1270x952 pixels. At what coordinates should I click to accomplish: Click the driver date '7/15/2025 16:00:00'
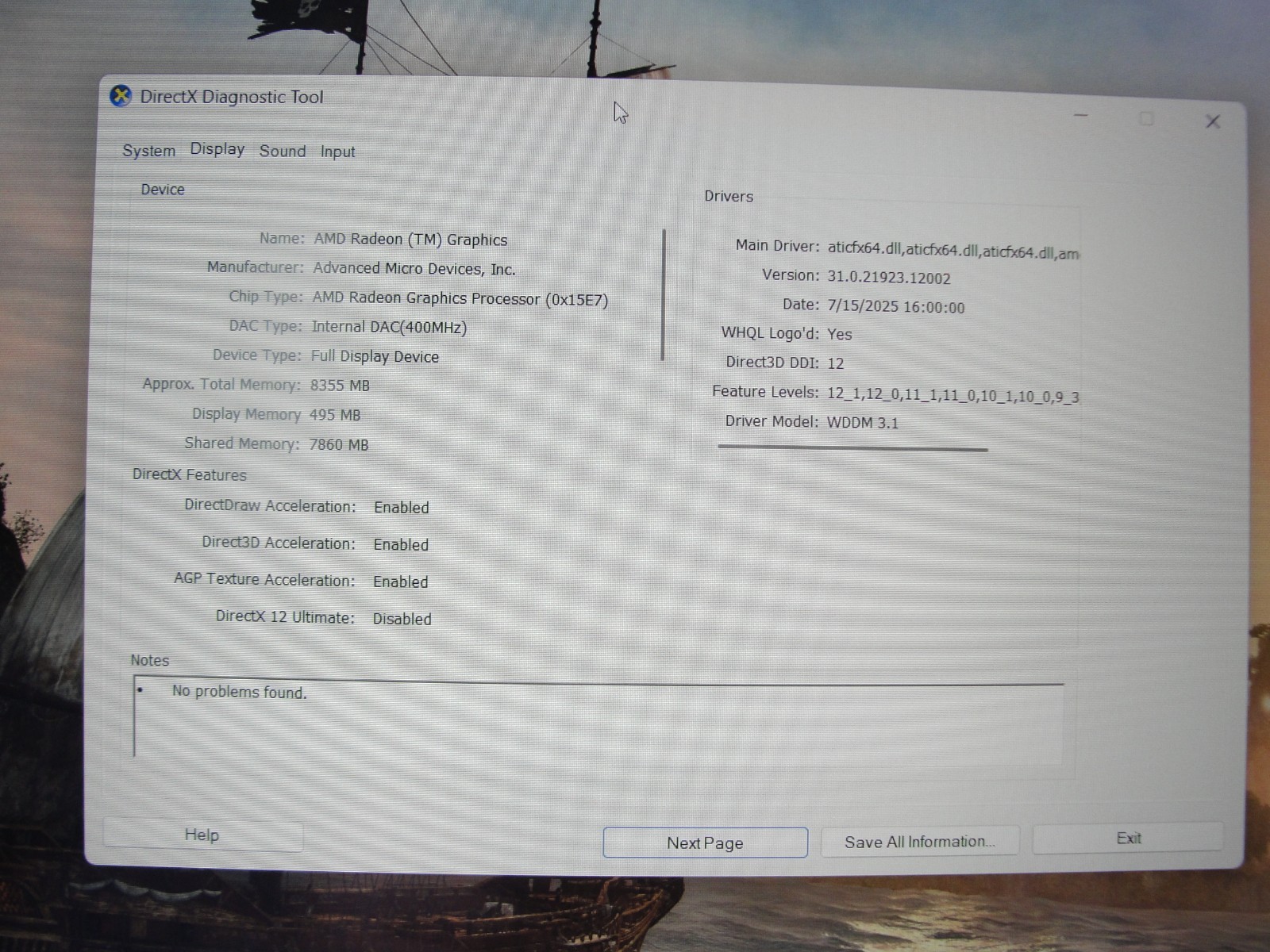[896, 307]
